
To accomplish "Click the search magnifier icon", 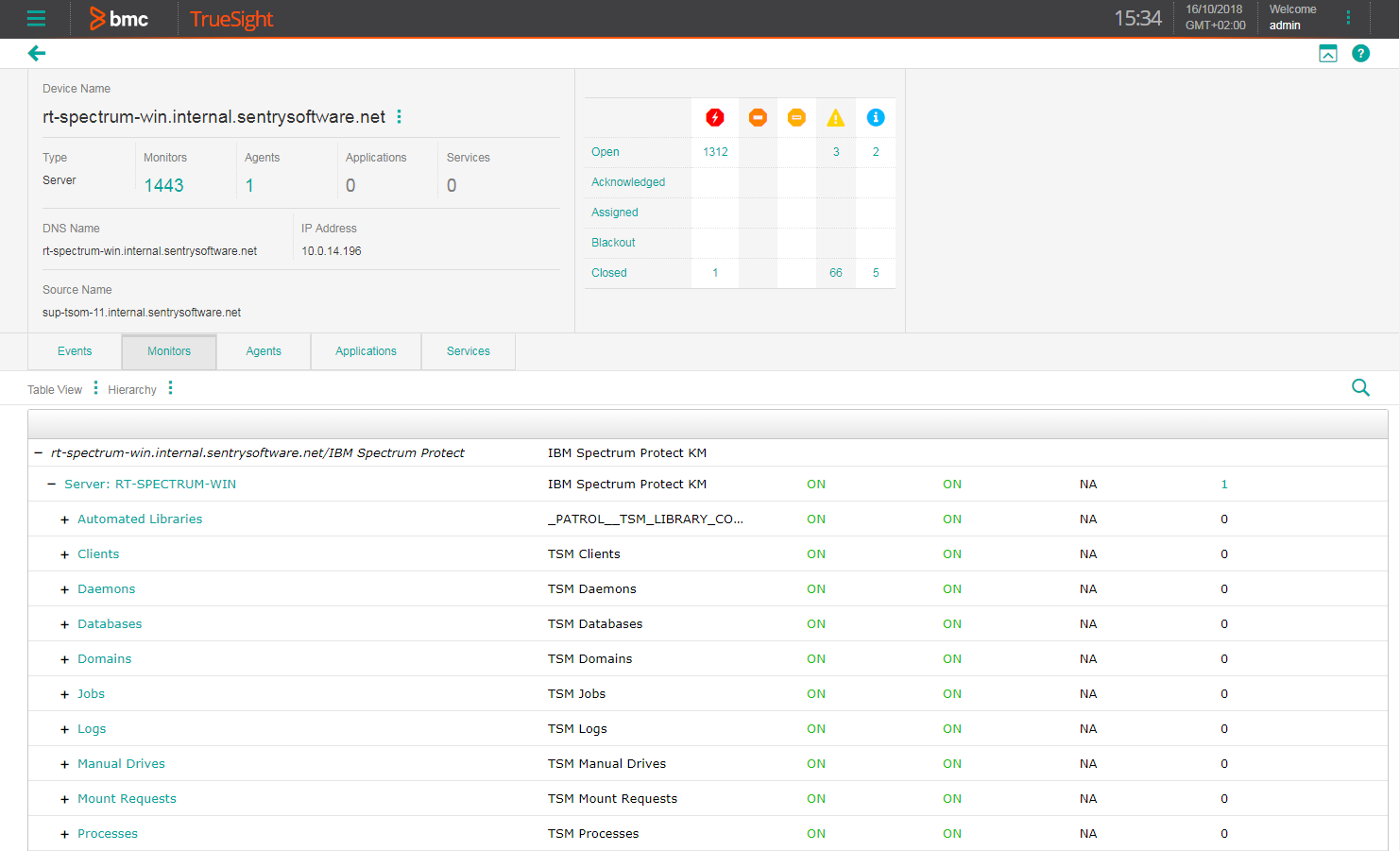I will click(x=1360, y=387).
